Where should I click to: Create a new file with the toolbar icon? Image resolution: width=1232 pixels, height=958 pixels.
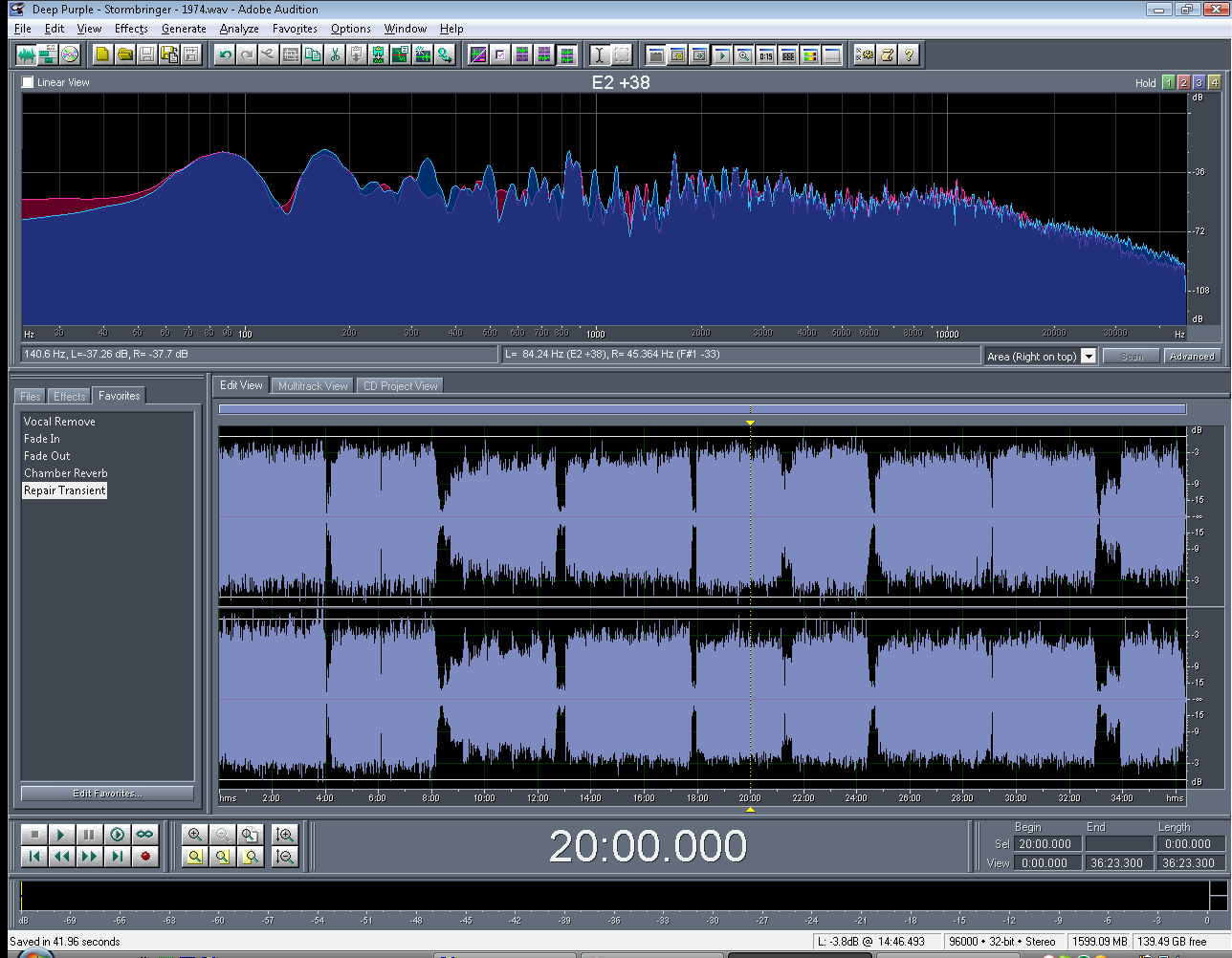[x=102, y=54]
